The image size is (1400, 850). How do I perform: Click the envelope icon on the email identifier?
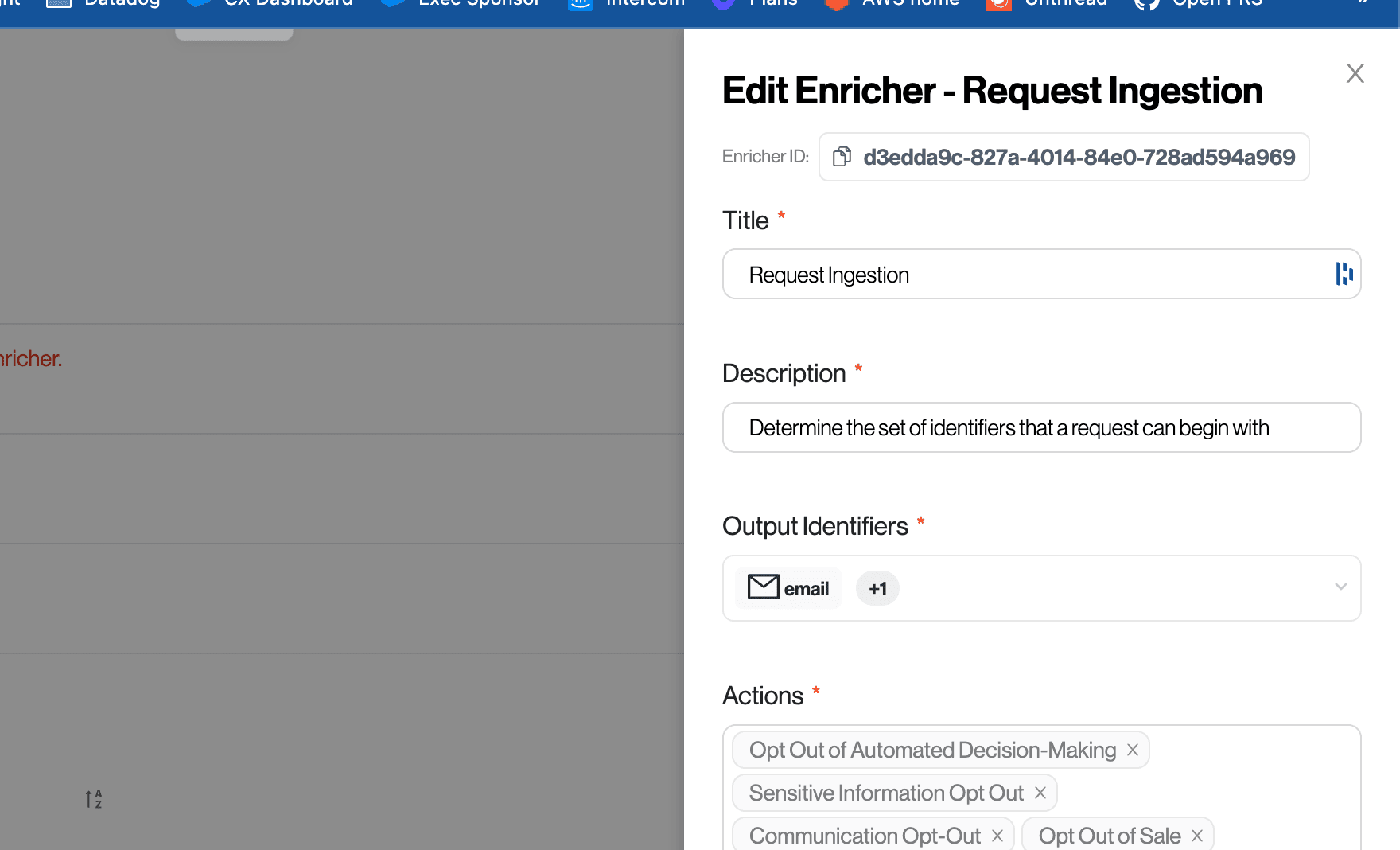pos(763,587)
